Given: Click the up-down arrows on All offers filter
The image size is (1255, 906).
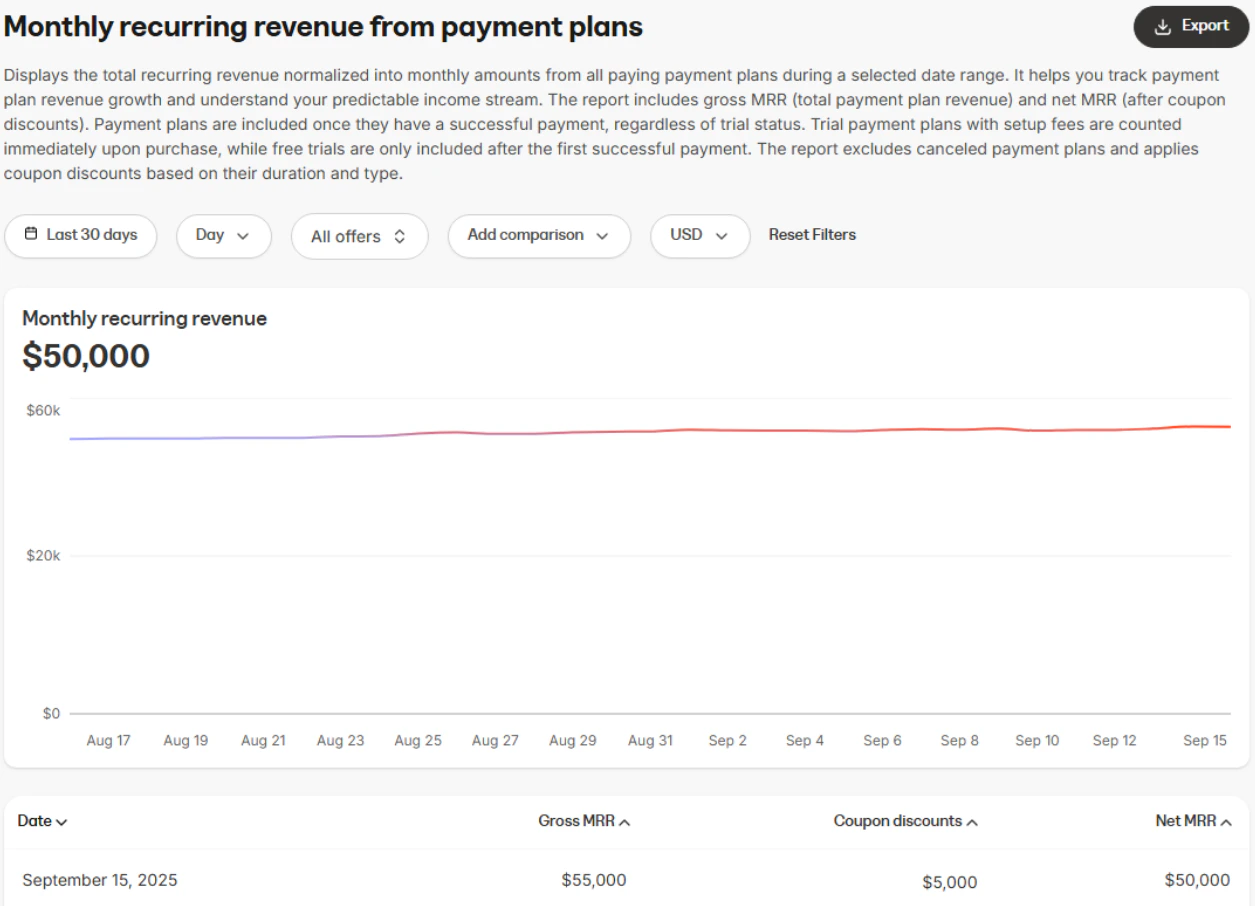Looking at the screenshot, I should click(401, 236).
